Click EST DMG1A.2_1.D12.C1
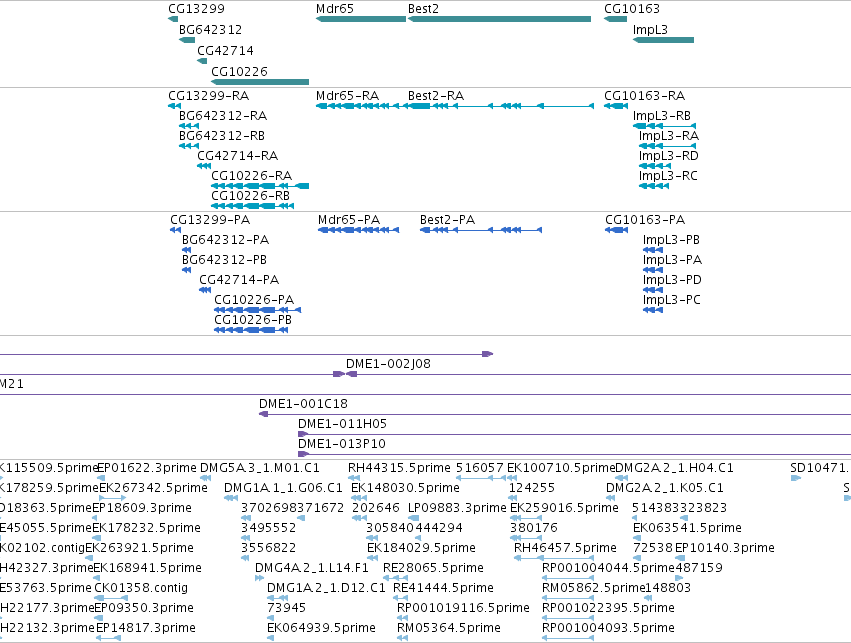 [x=326, y=588]
